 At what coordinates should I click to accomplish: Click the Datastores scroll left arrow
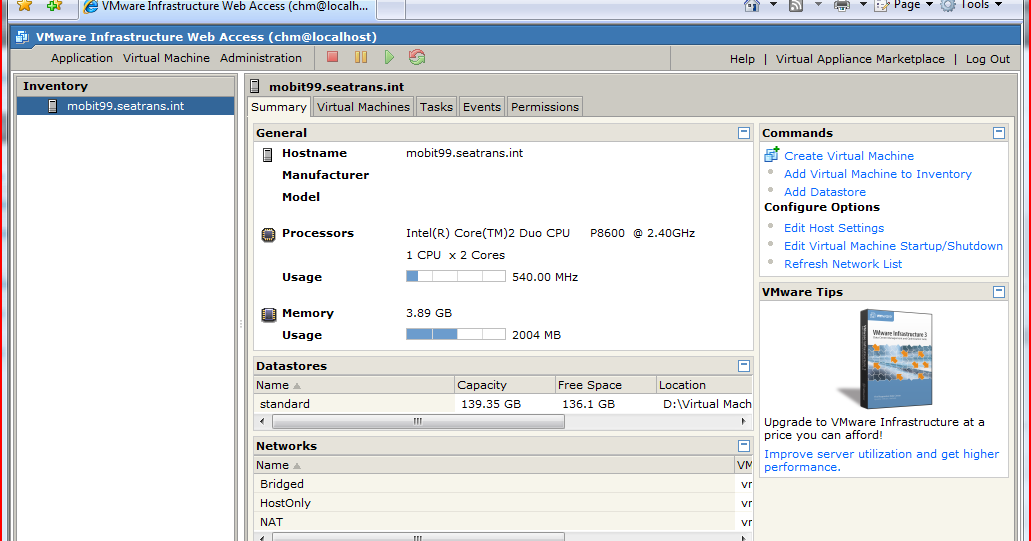click(x=262, y=421)
